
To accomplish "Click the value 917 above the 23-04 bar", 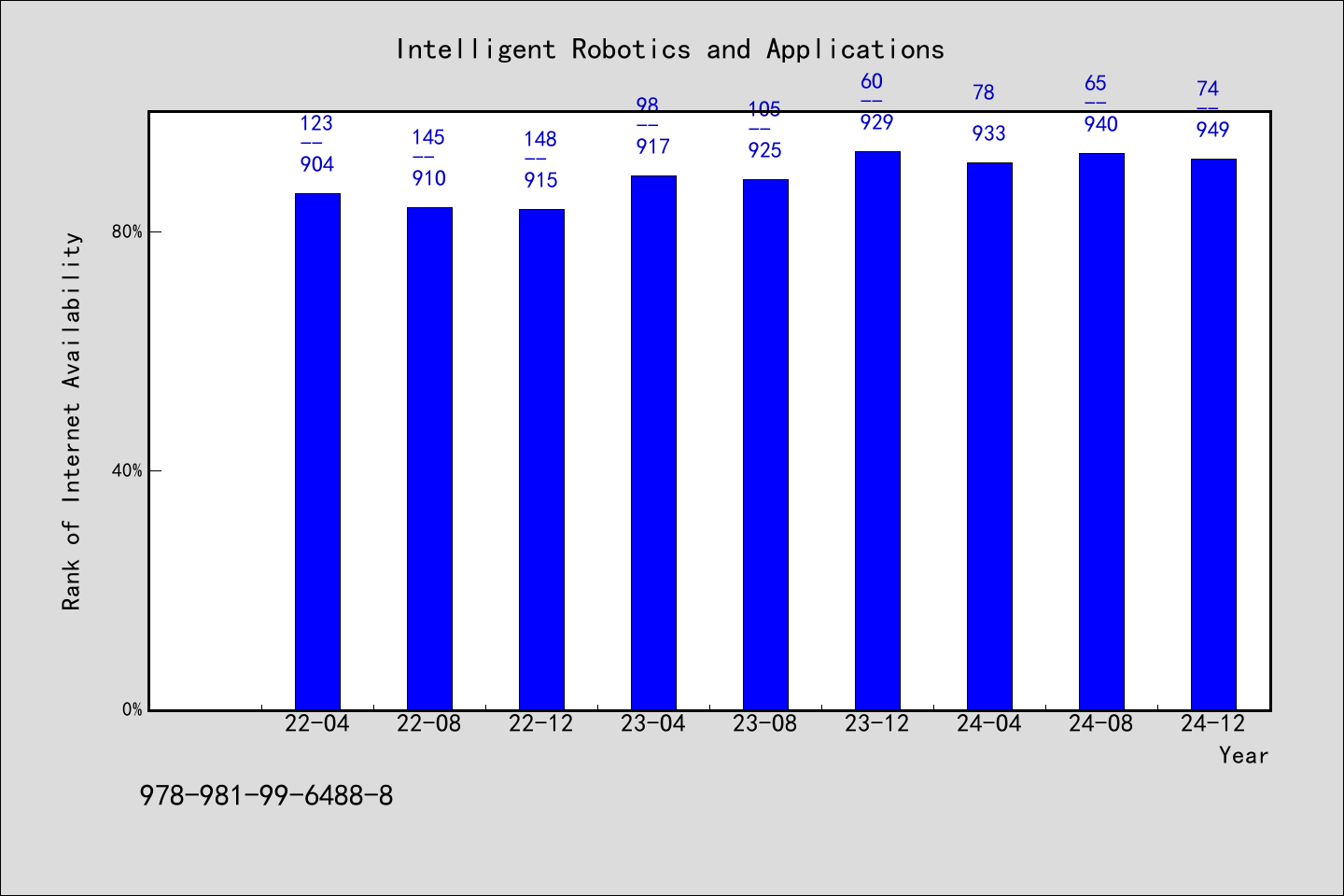I will pyautogui.click(x=653, y=147).
